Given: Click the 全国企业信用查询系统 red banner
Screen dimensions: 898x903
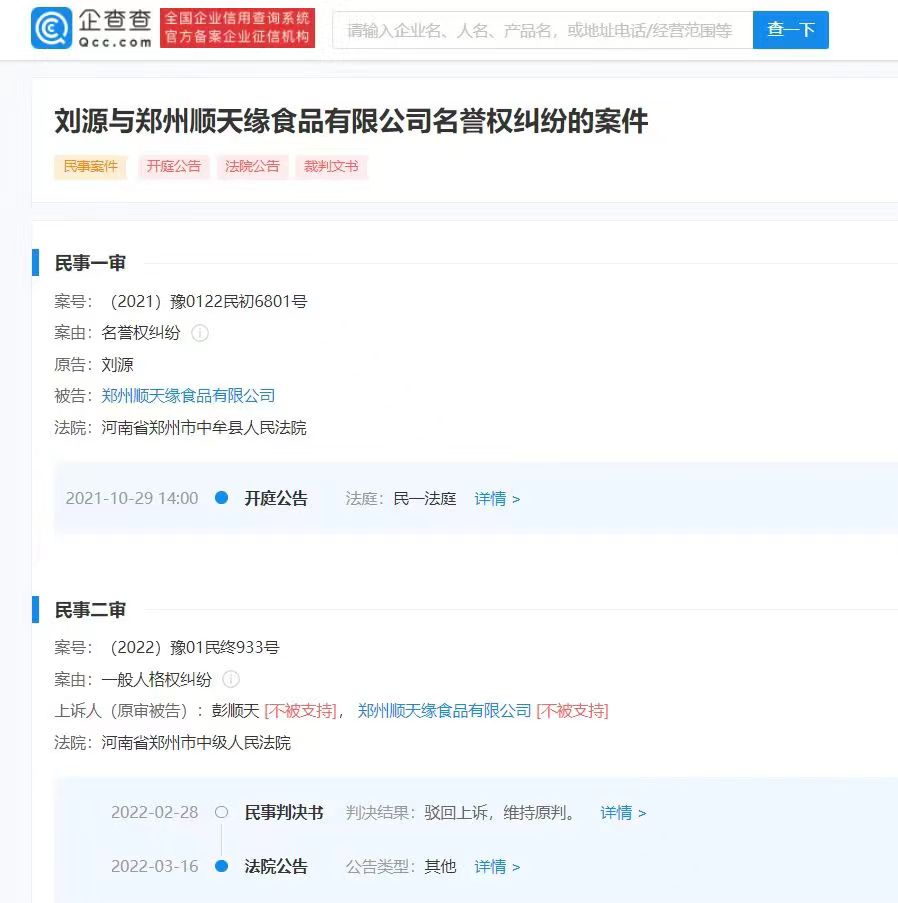Looking at the screenshot, I should coord(237,28).
